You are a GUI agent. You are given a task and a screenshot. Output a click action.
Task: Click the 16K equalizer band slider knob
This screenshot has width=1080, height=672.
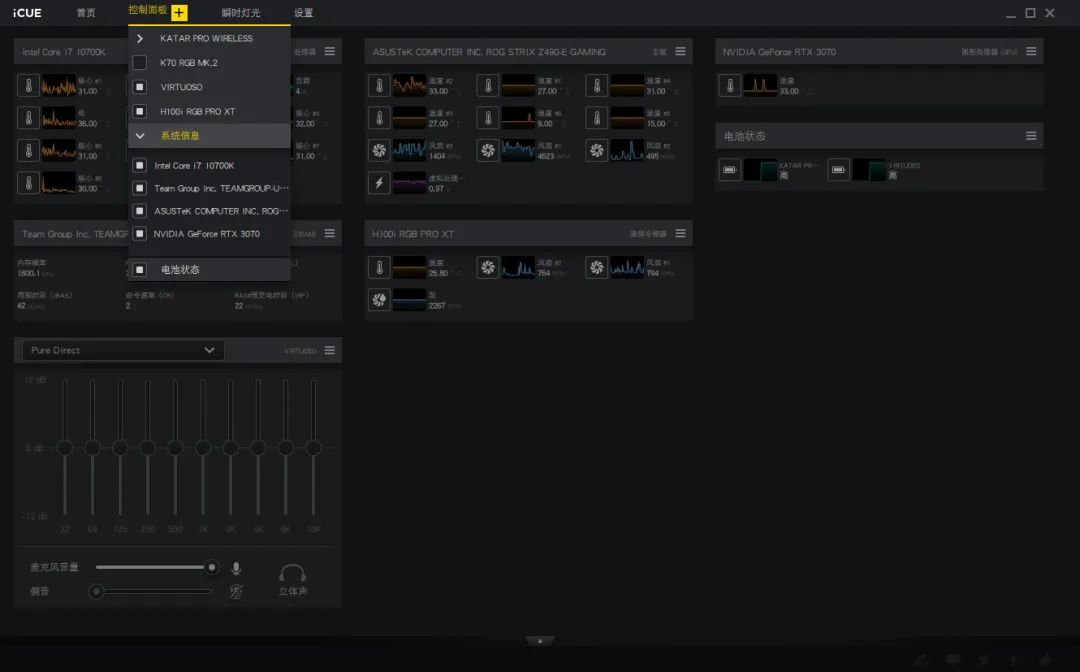click(313, 448)
